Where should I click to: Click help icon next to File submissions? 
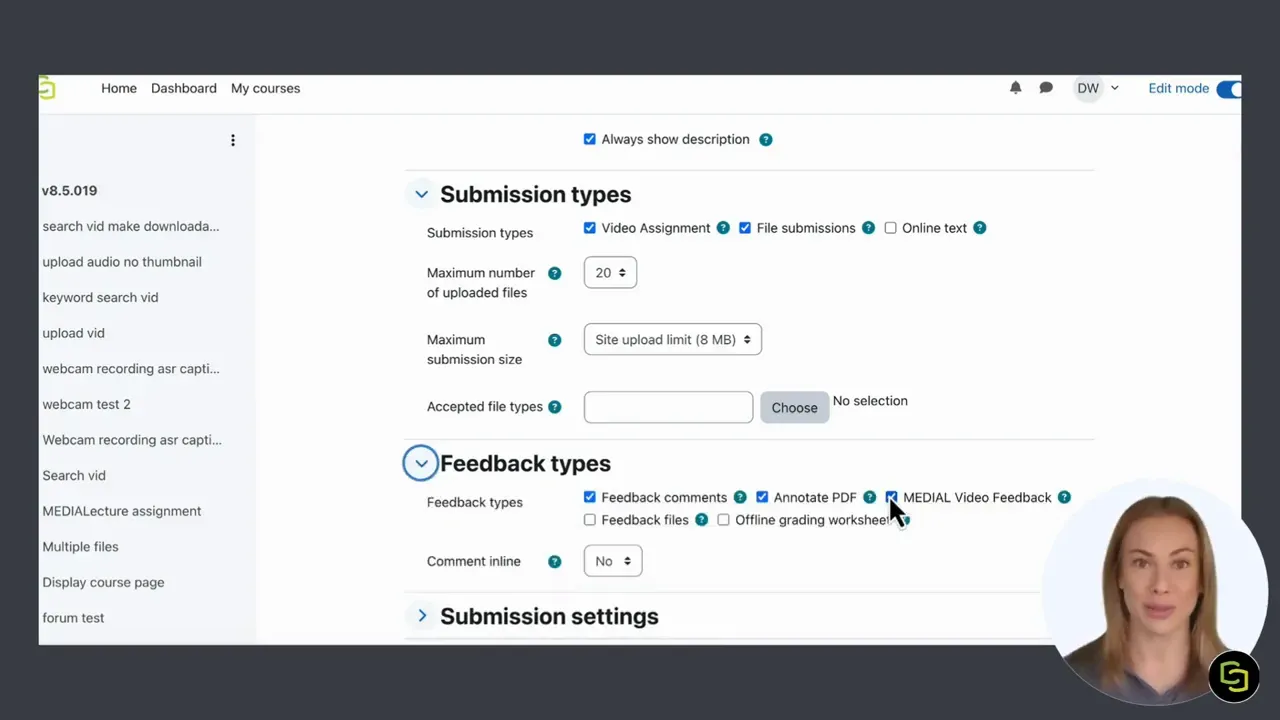click(x=869, y=228)
